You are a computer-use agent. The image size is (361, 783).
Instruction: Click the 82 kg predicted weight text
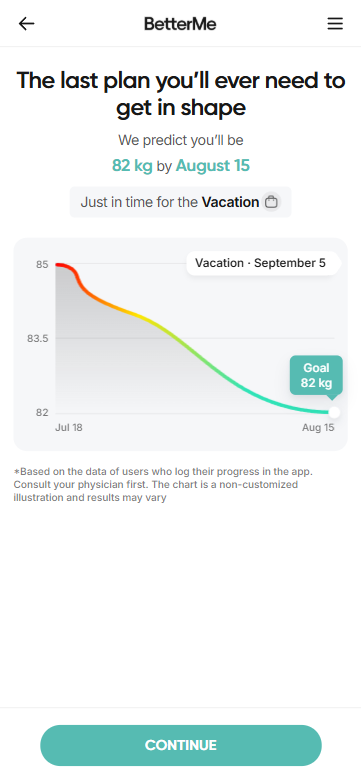(132, 165)
